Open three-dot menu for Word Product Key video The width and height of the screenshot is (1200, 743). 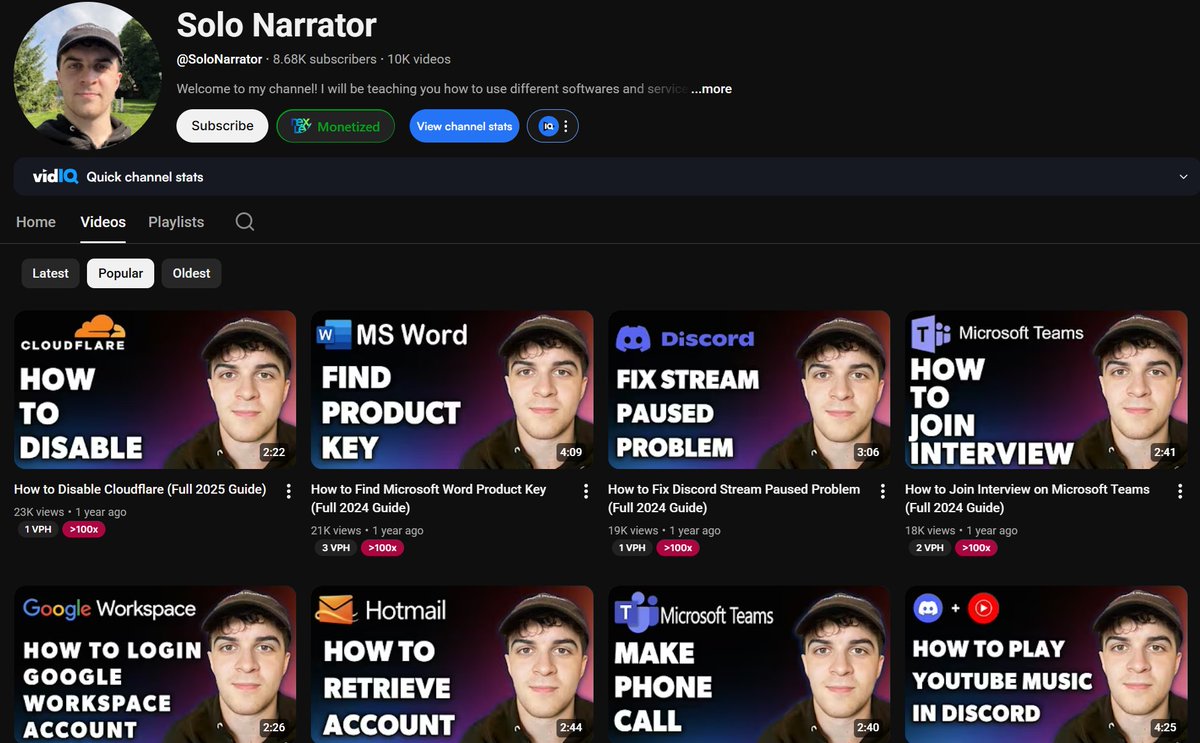[585, 491]
